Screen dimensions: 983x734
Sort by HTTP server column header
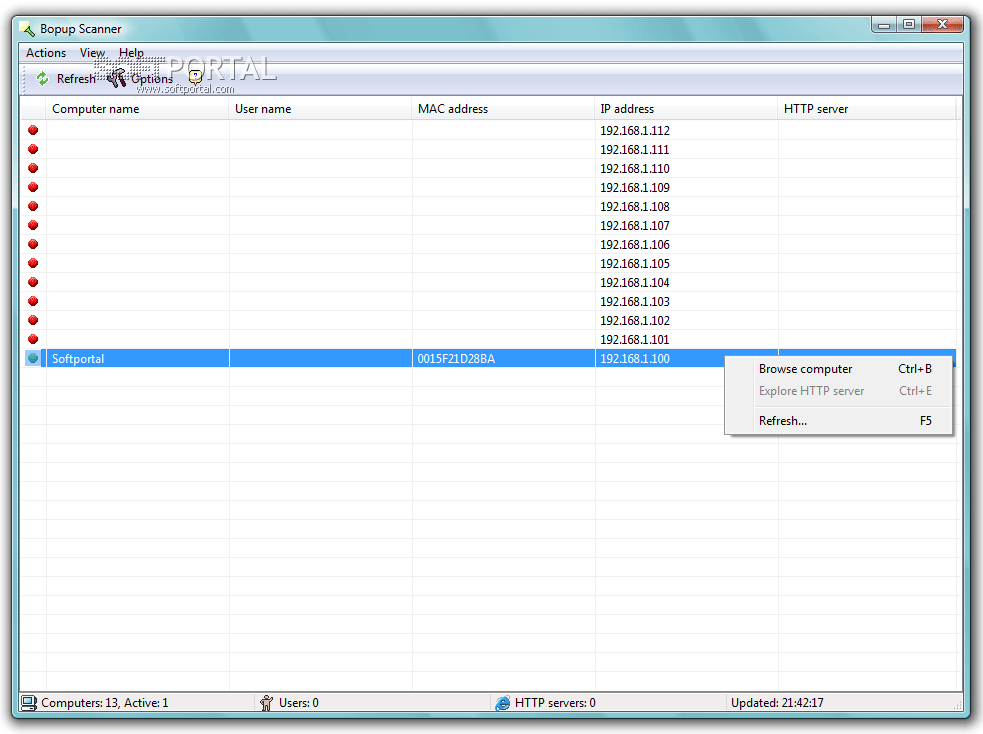[x=867, y=108]
